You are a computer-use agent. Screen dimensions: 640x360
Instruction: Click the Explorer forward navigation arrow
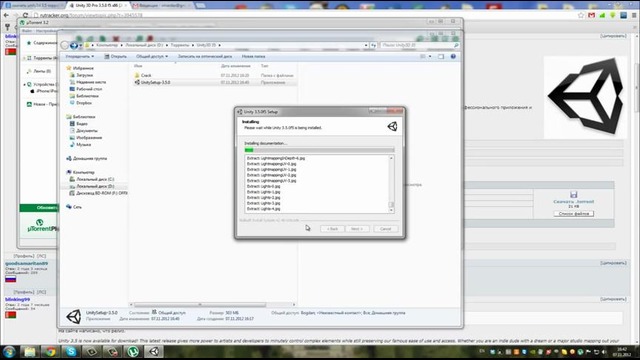pyautogui.click(x=74, y=45)
